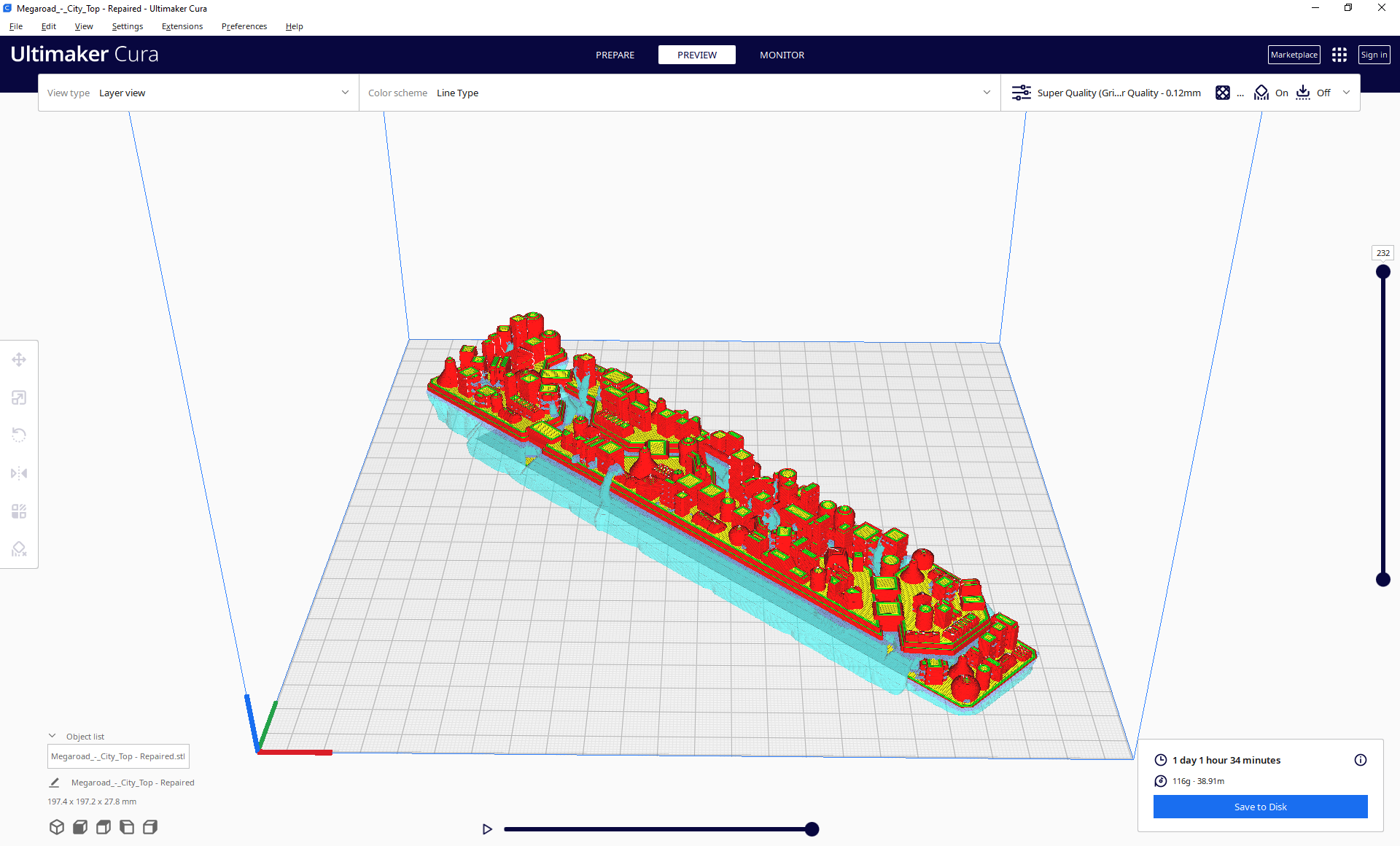This screenshot has width=1400, height=846.
Task: Play the layer simulation
Action: [x=487, y=829]
